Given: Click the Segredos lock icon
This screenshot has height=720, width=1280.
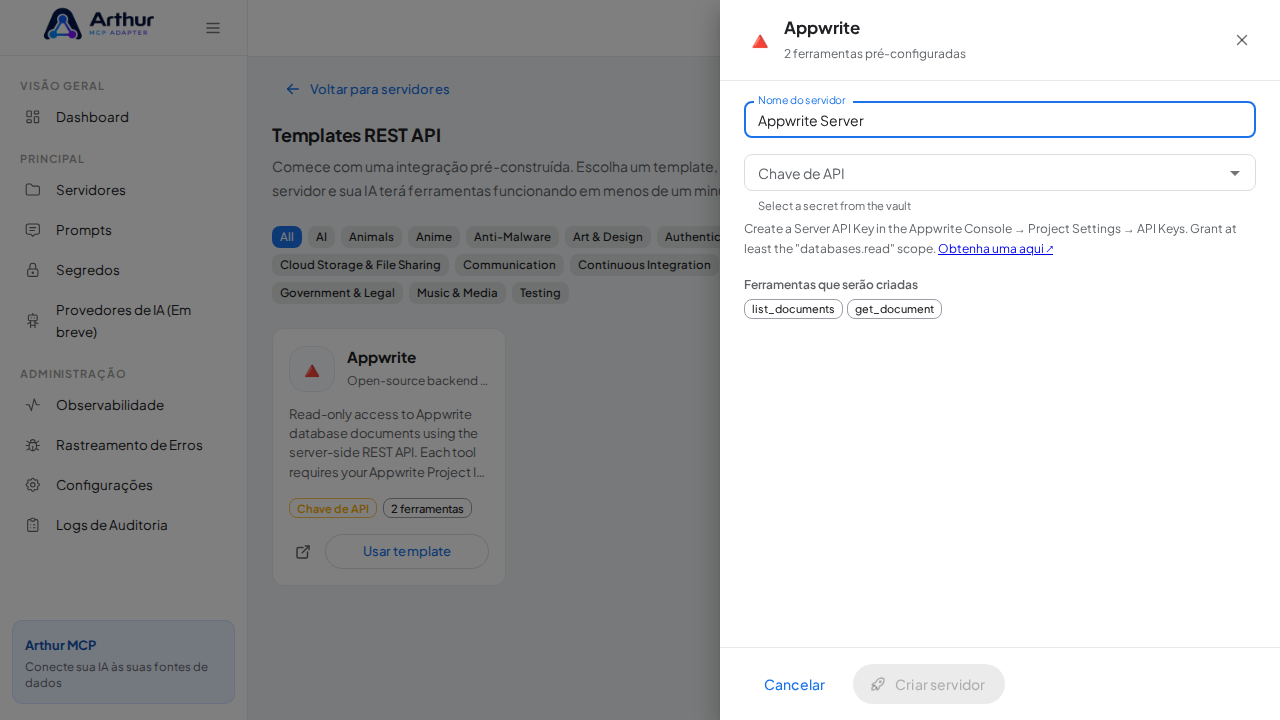Looking at the screenshot, I should point(33,270).
